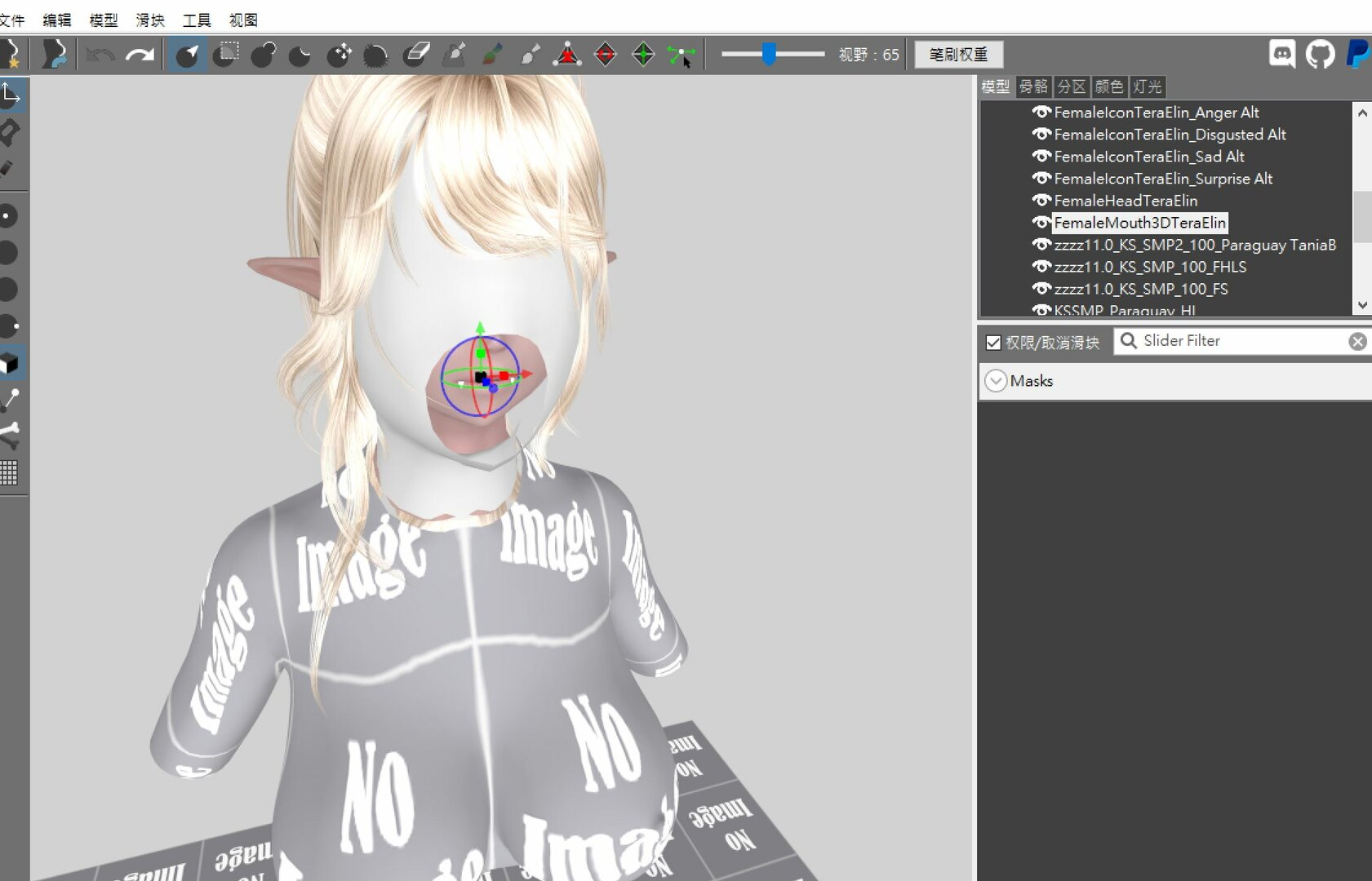Redo the last undone action
Screen dimensions: 1372x881
coord(140,55)
